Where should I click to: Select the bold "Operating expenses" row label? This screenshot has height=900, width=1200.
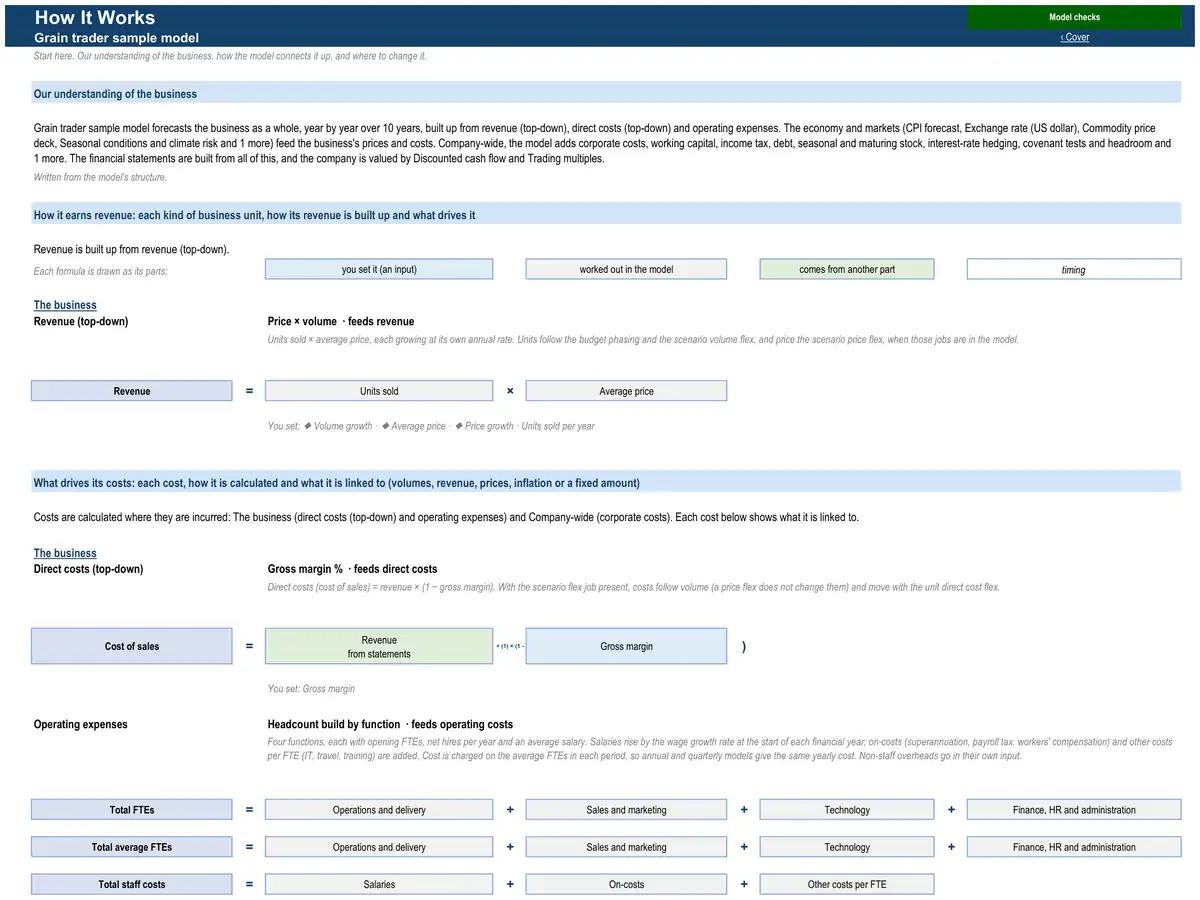coord(81,724)
